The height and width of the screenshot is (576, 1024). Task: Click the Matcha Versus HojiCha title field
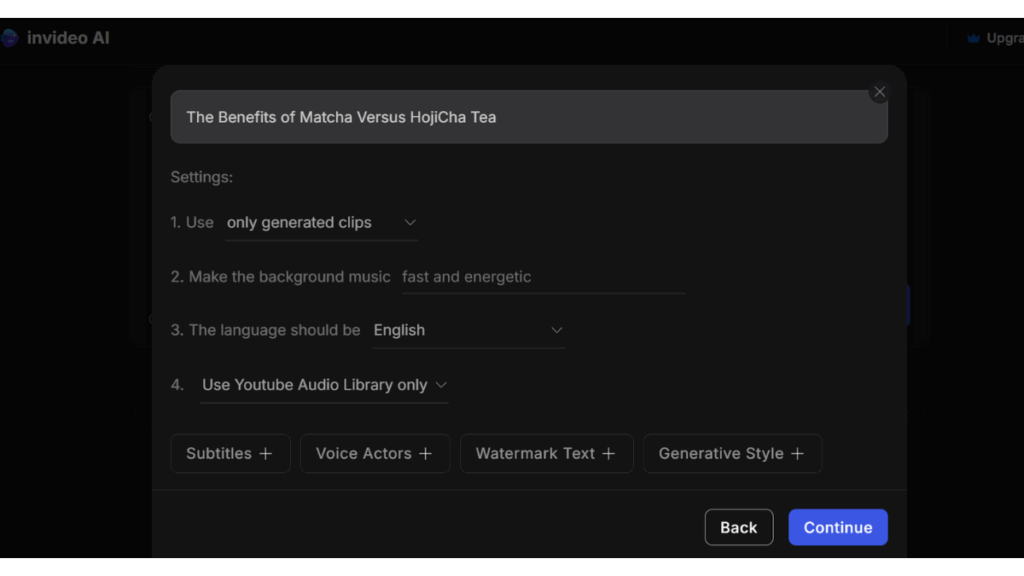(529, 117)
